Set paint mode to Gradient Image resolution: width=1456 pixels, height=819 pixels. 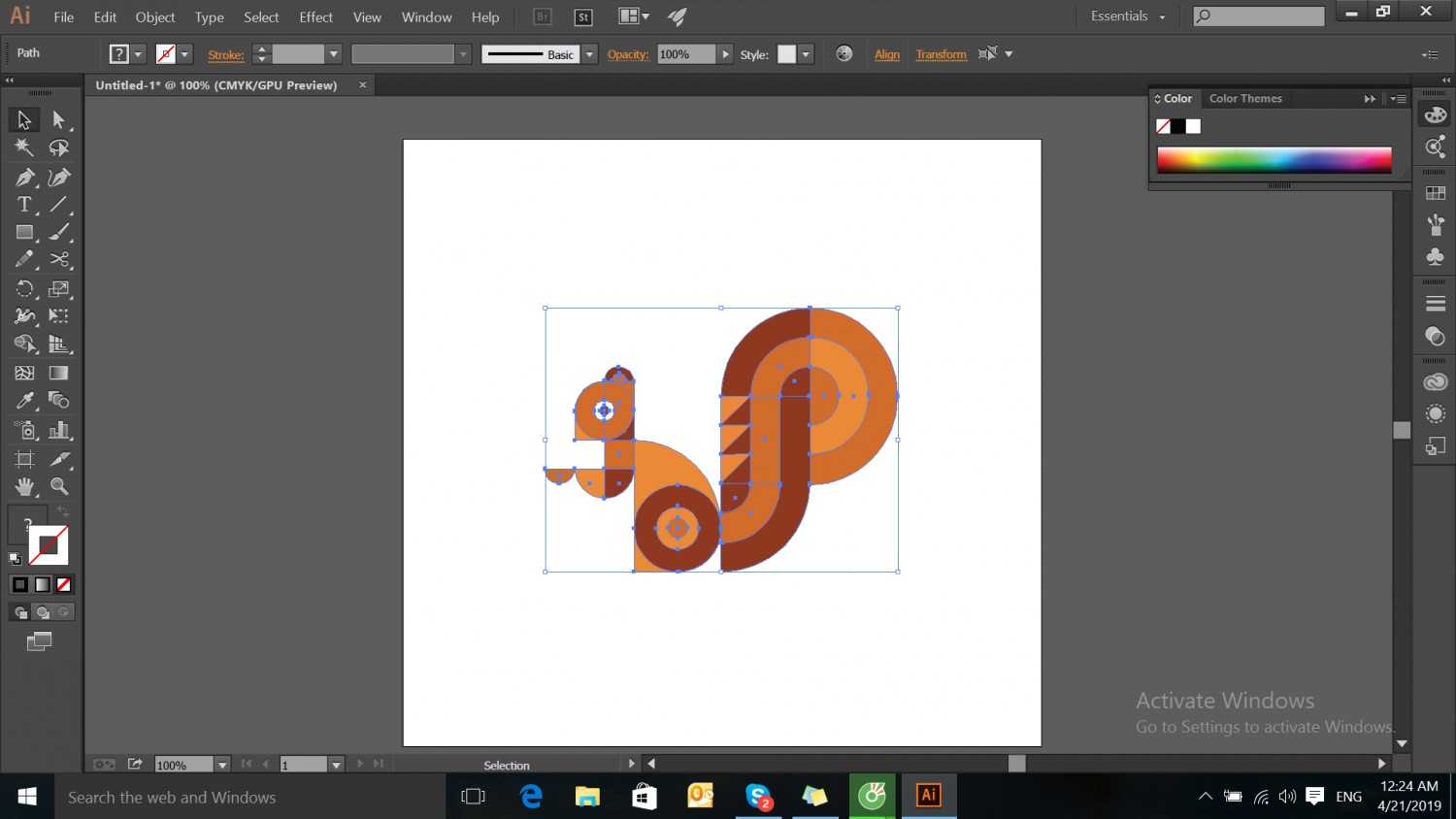click(x=42, y=584)
